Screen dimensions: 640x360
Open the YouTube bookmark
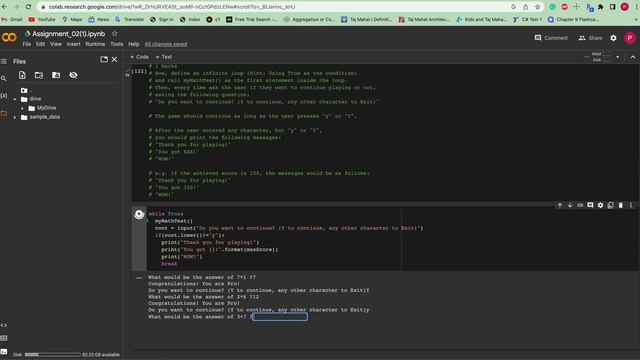[42, 19]
